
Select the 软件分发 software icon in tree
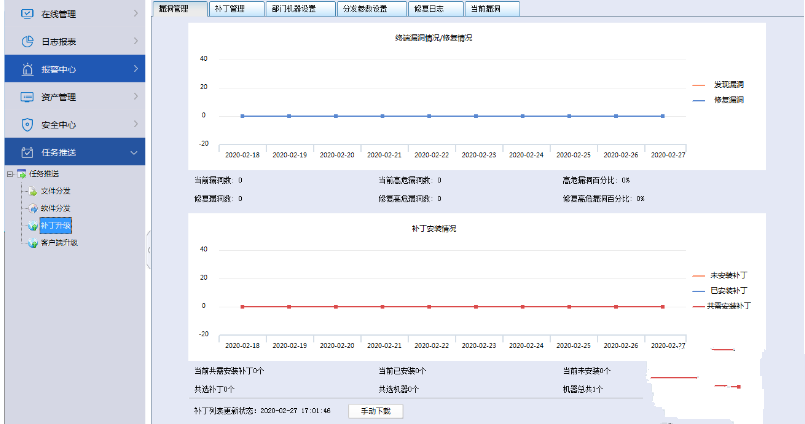tap(33, 208)
